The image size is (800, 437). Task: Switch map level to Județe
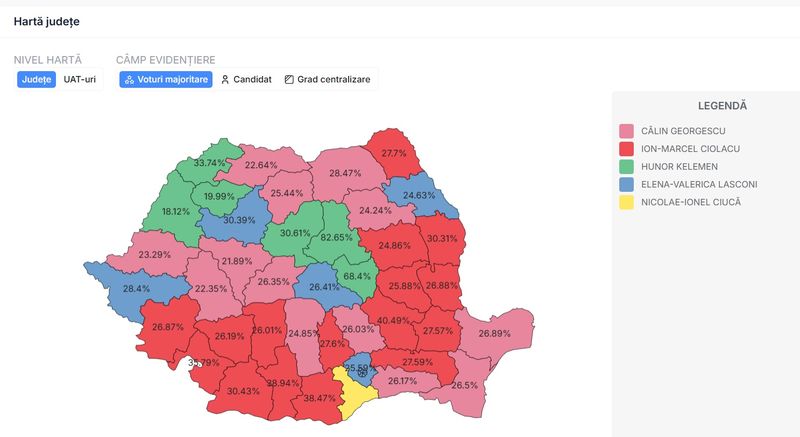tap(35, 79)
